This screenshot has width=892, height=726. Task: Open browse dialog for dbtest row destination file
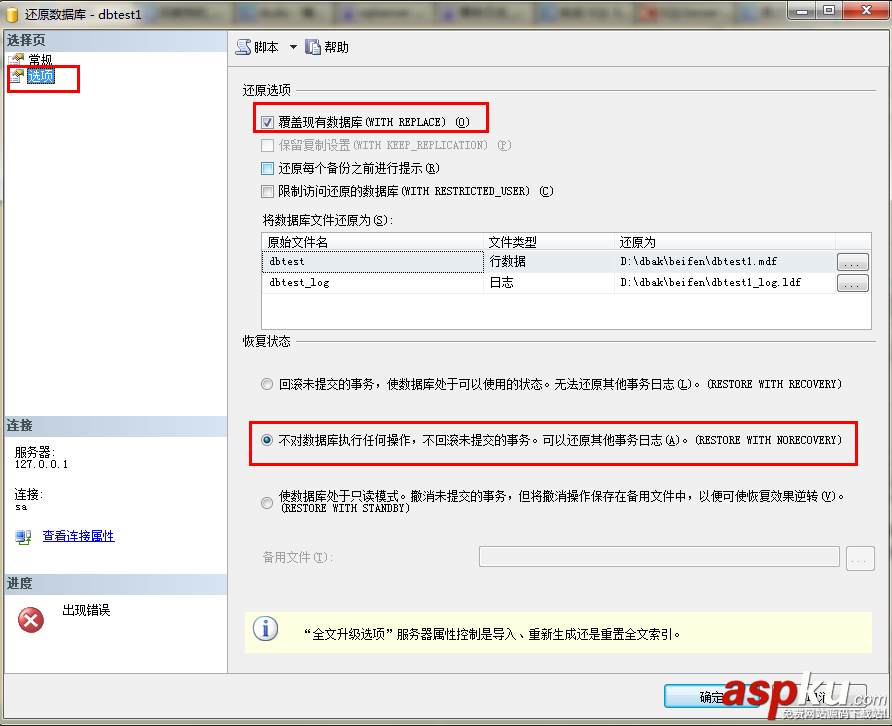[x=854, y=262]
